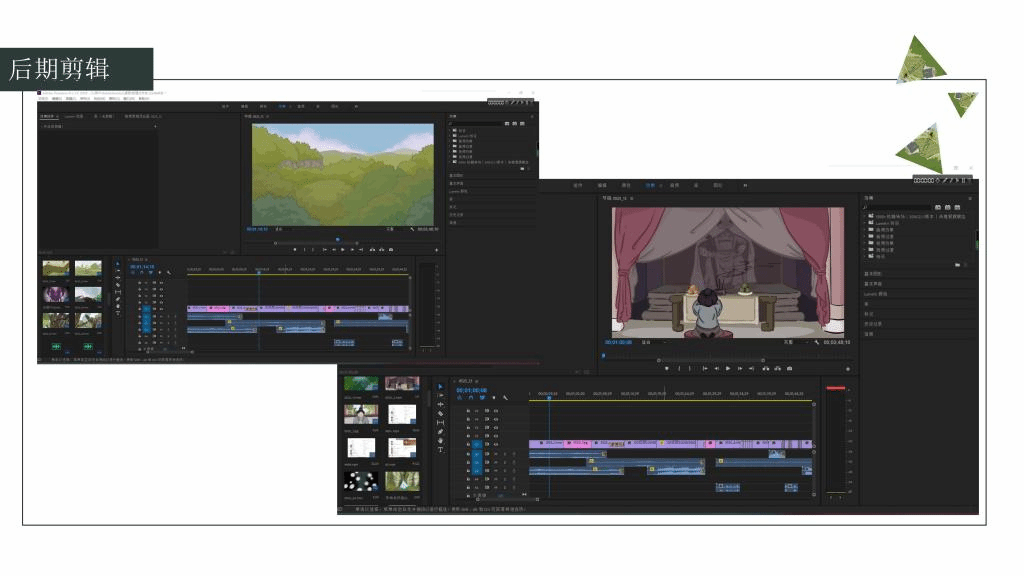This screenshot has height=576, width=1024.
Task: Open timeline display settings wrench in shrine-preview window
Action: tap(505, 398)
